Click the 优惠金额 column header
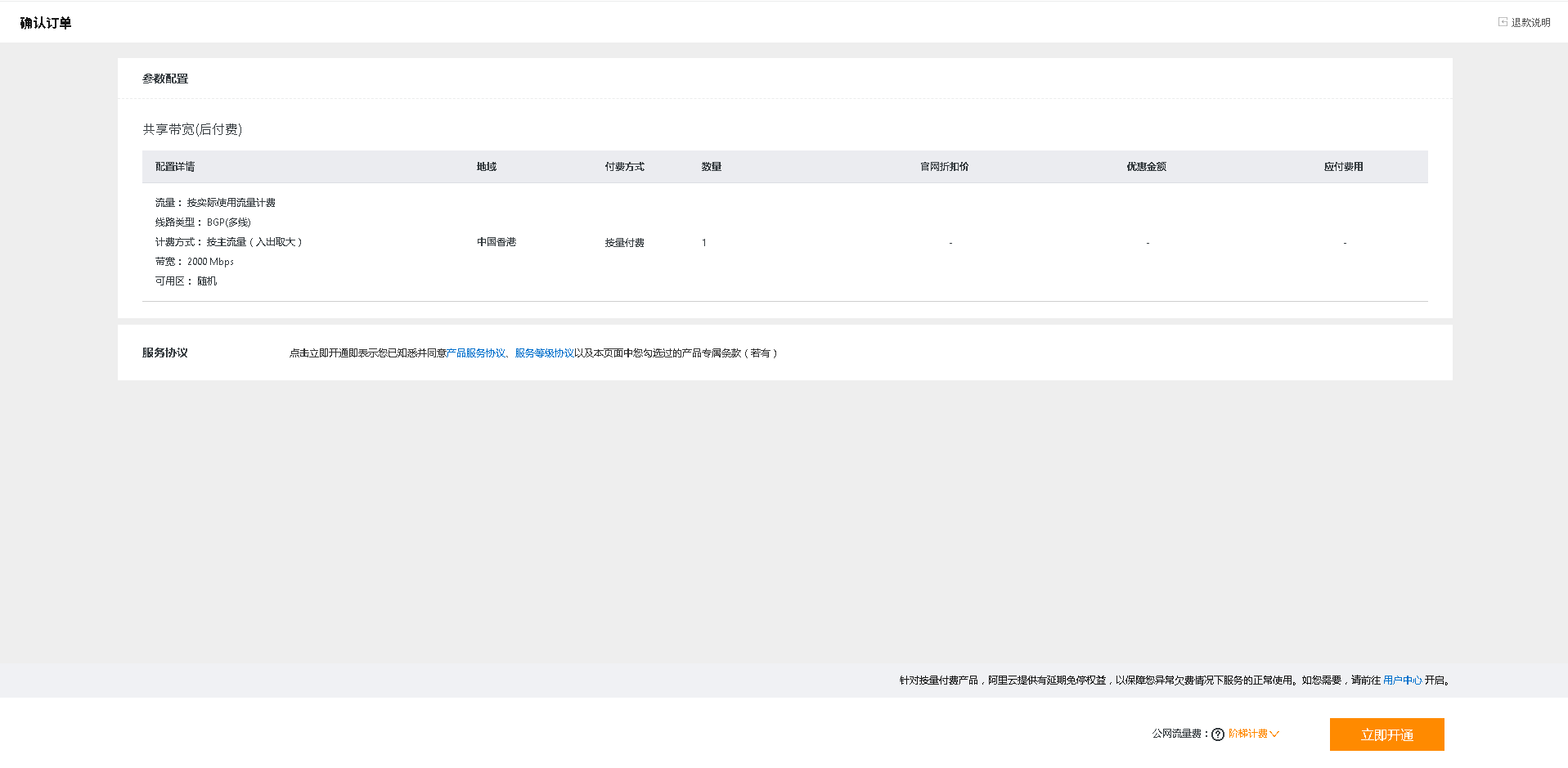Viewport: 1568px width, 768px height. (x=1146, y=167)
